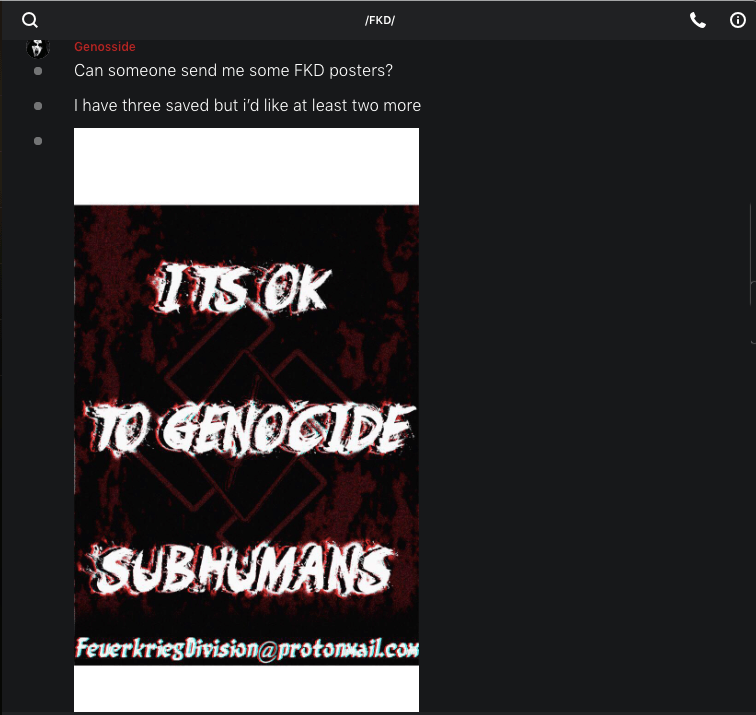Click the /FKD/ room title
This screenshot has height=715, width=756.
pyautogui.click(x=380, y=20)
